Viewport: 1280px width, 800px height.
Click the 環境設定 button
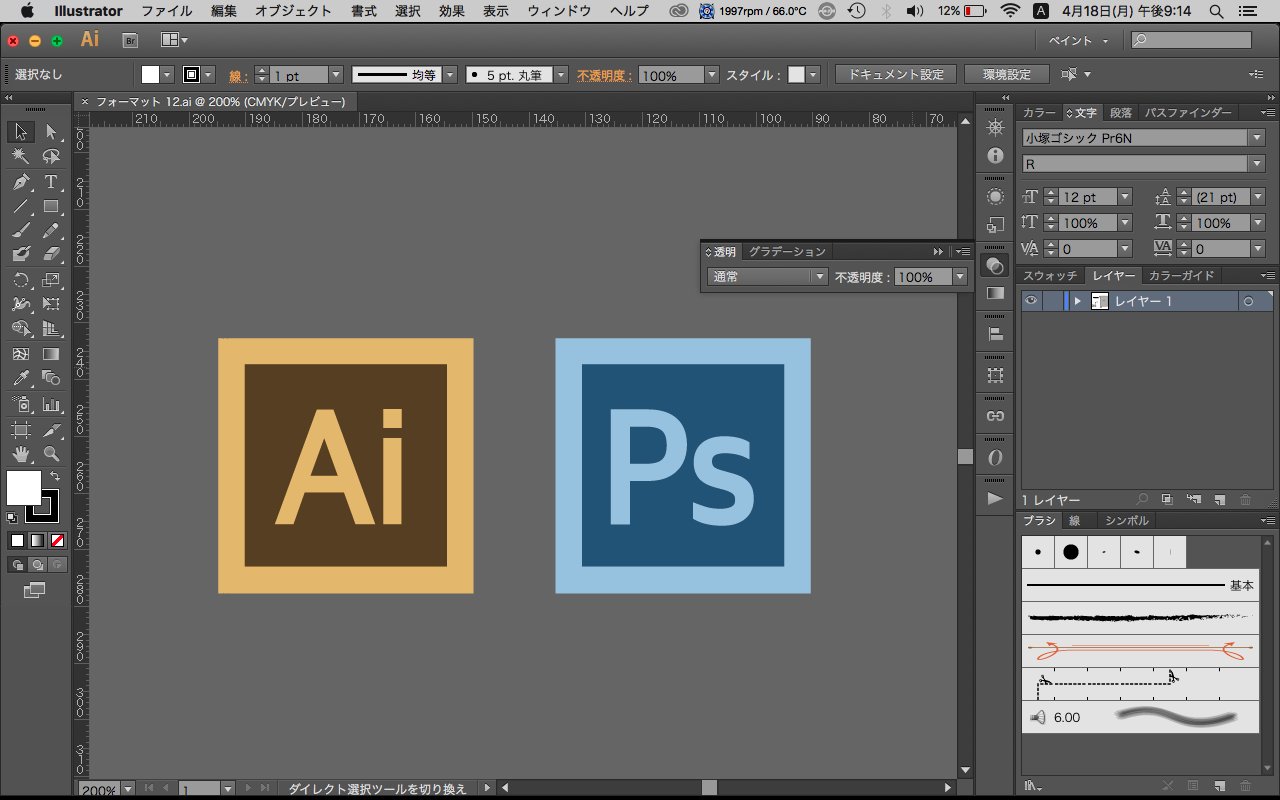[x=1007, y=75]
